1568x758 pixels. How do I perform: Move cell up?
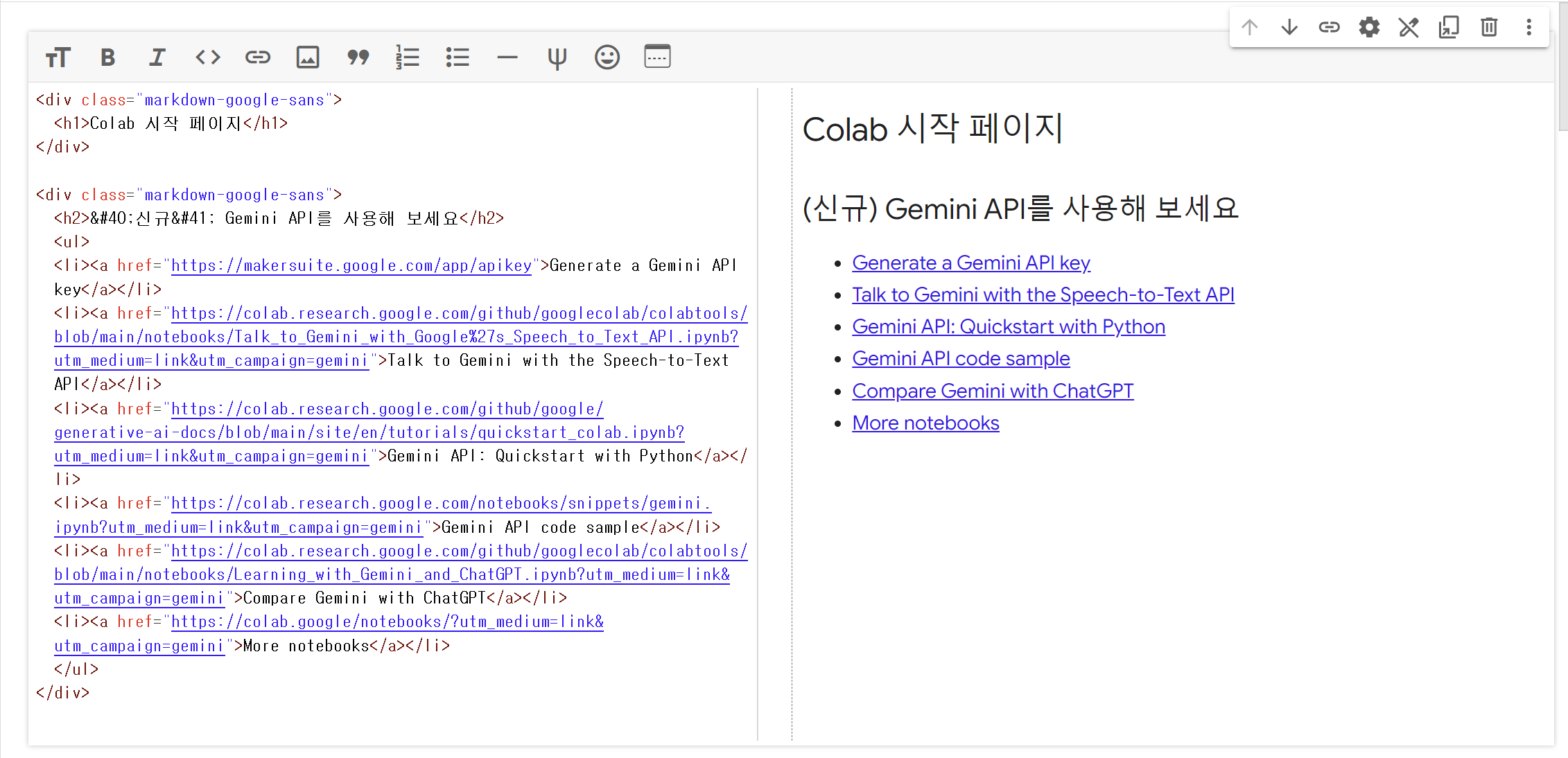point(1250,27)
